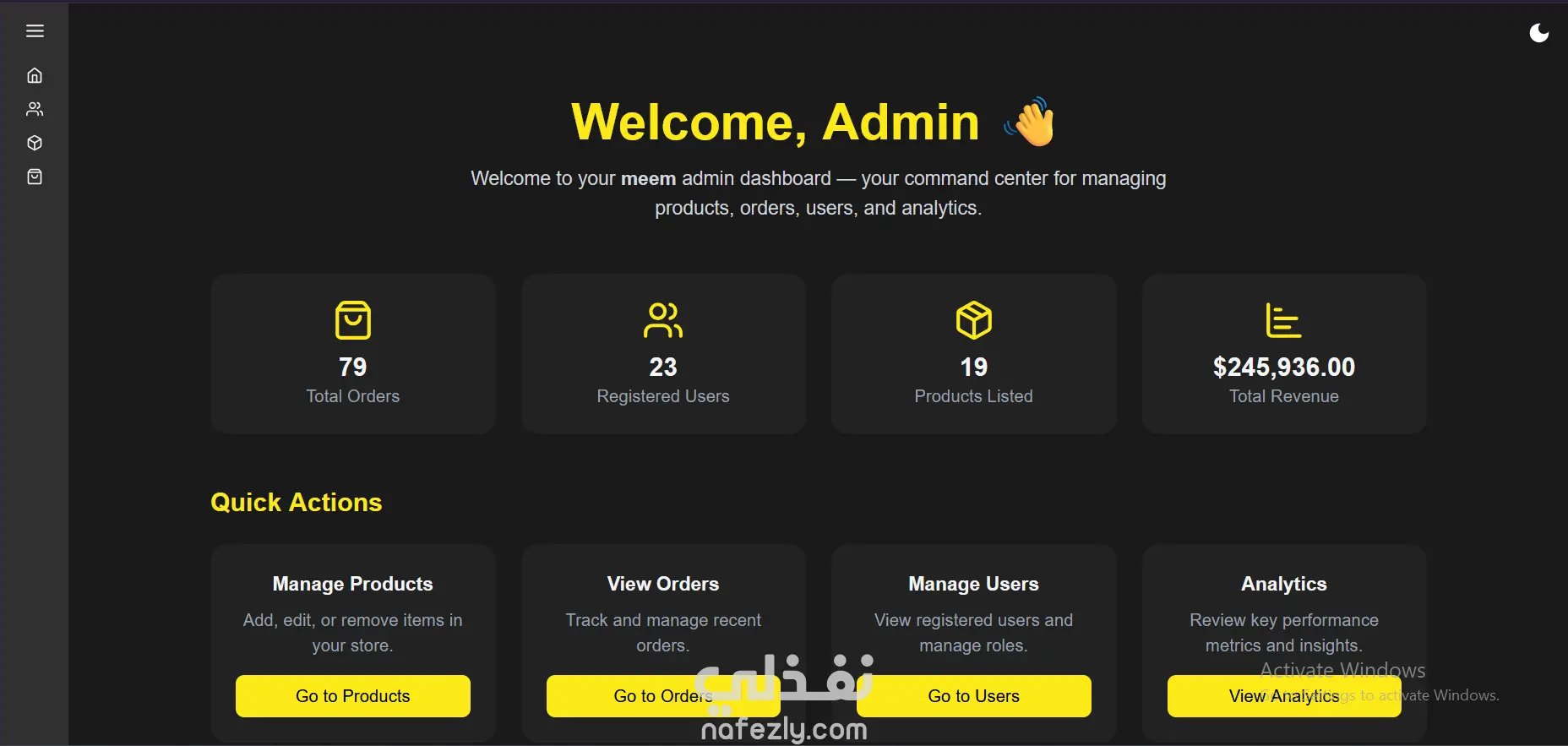
Task: Toggle dark mode with the moon icon
Action: (x=1539, y=32)
